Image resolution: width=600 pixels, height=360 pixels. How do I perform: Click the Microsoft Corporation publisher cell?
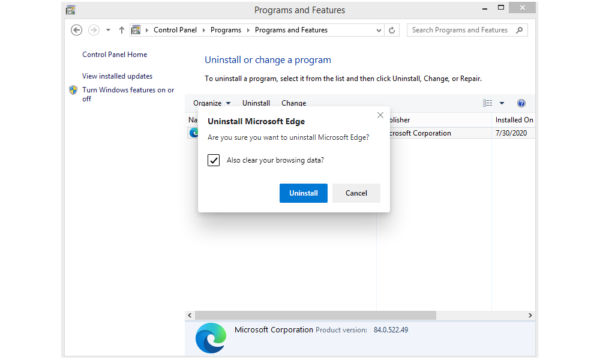[420, 133]
